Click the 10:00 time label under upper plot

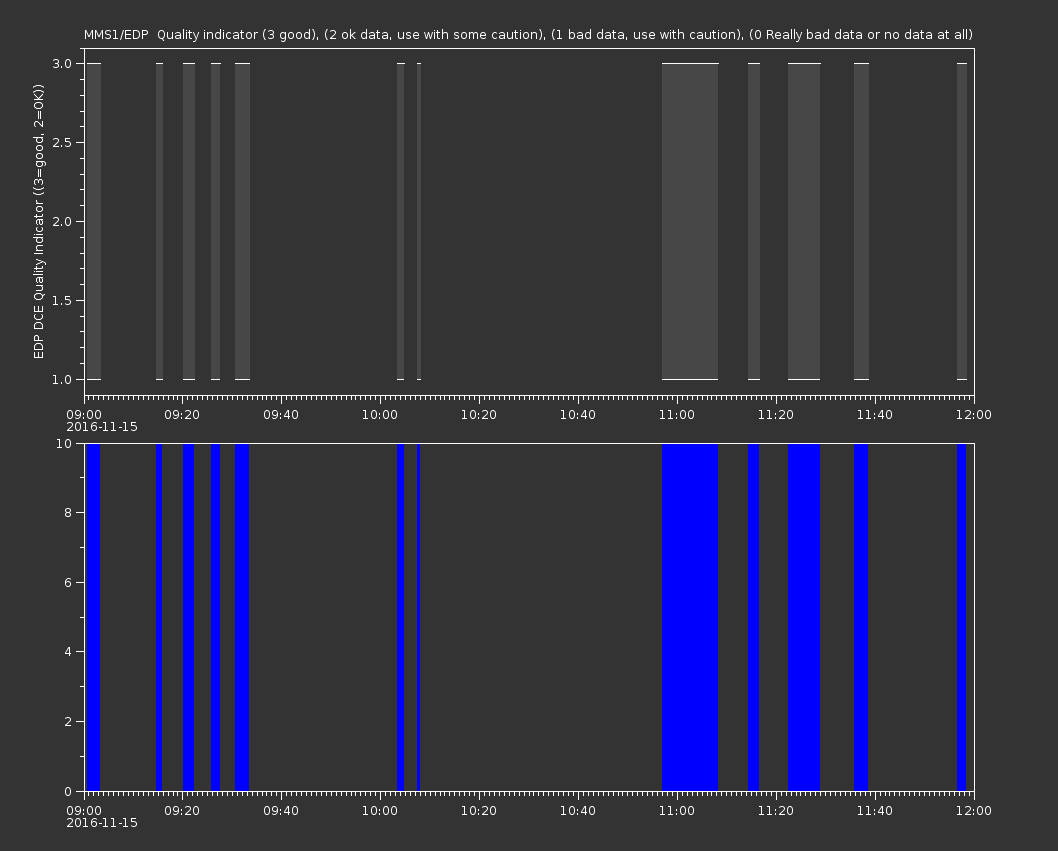380,414
